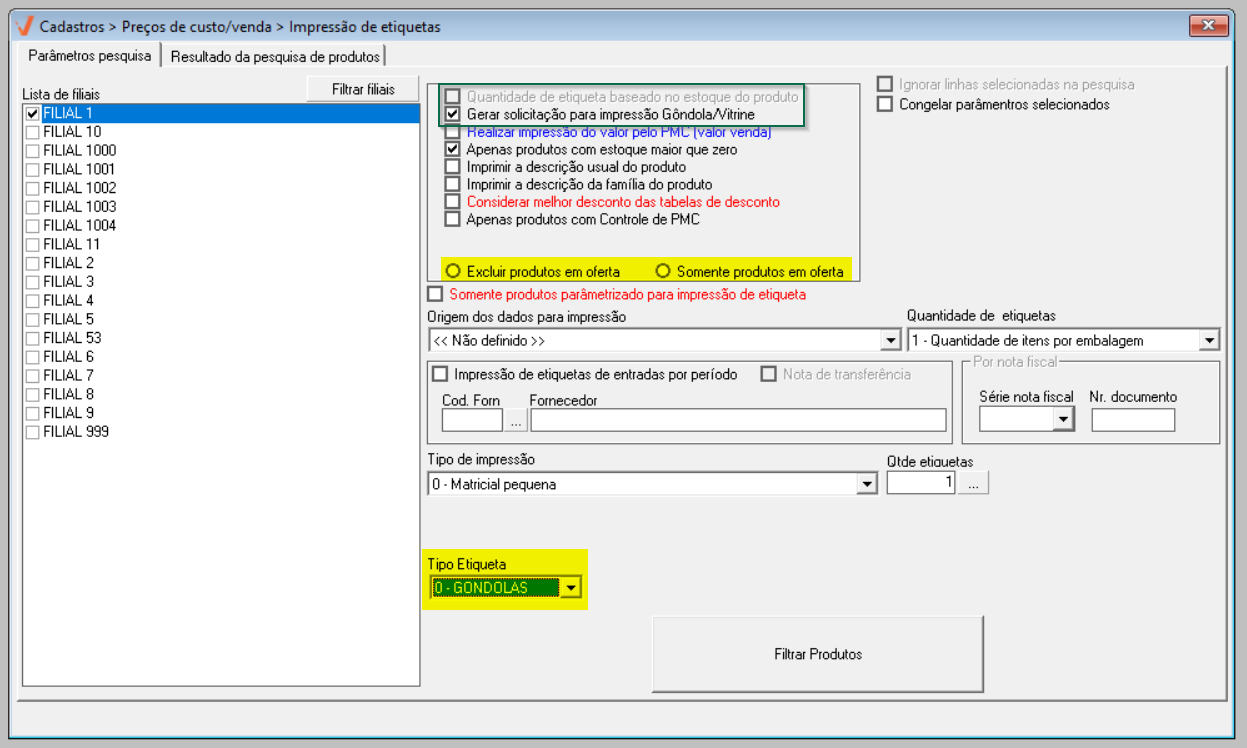
Task: Check the FILIAL 8 checkbox
Action: 33,395
